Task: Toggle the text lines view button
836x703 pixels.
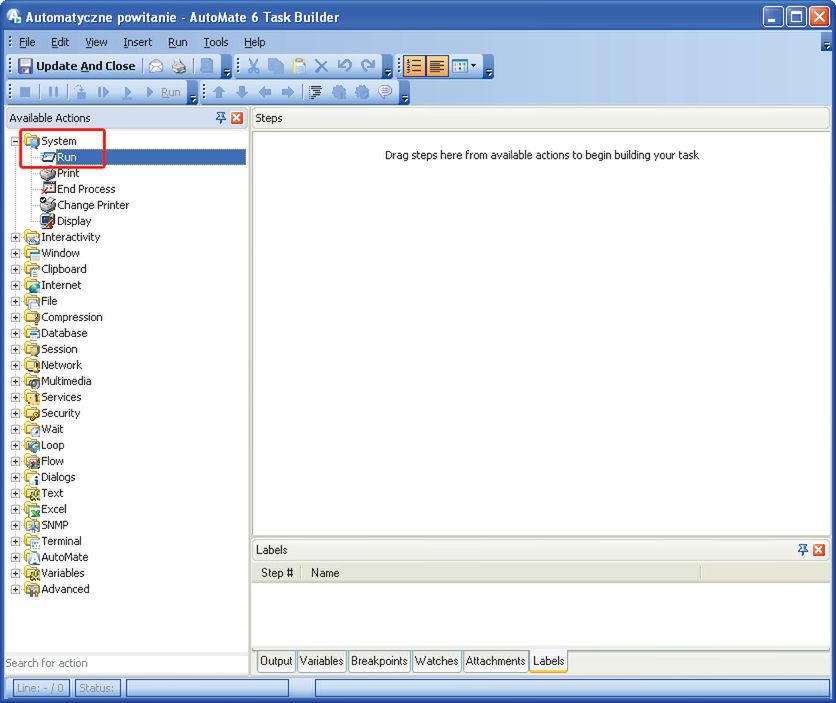Action: point(437,66)
